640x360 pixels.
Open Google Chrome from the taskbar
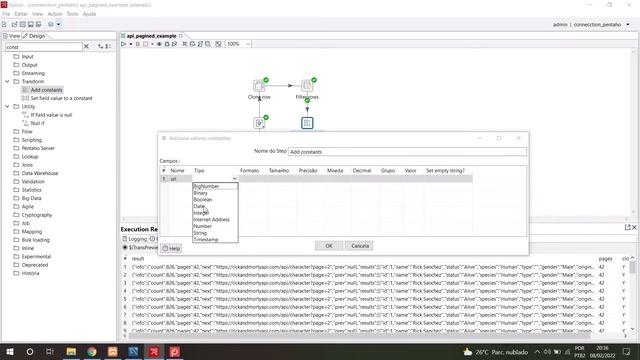point(92,351)
